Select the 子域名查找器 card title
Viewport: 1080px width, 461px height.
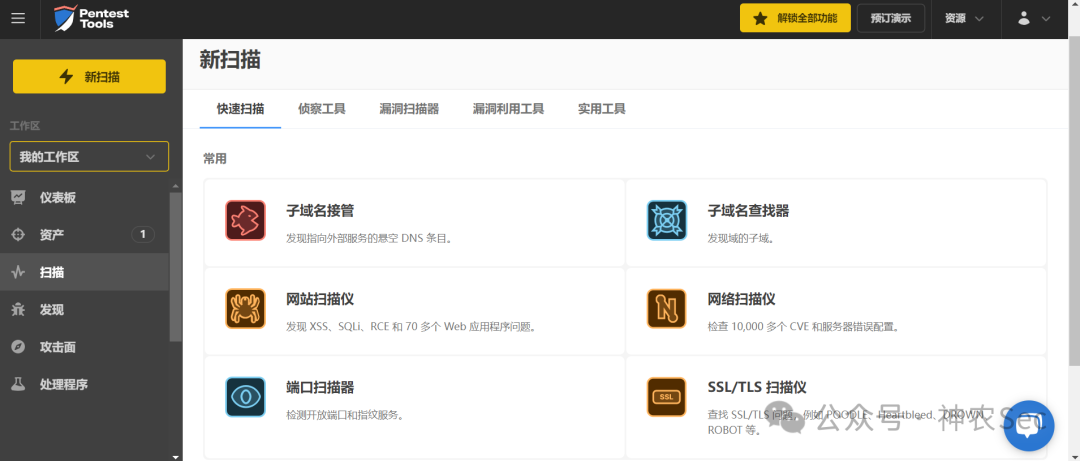[748, 211]
